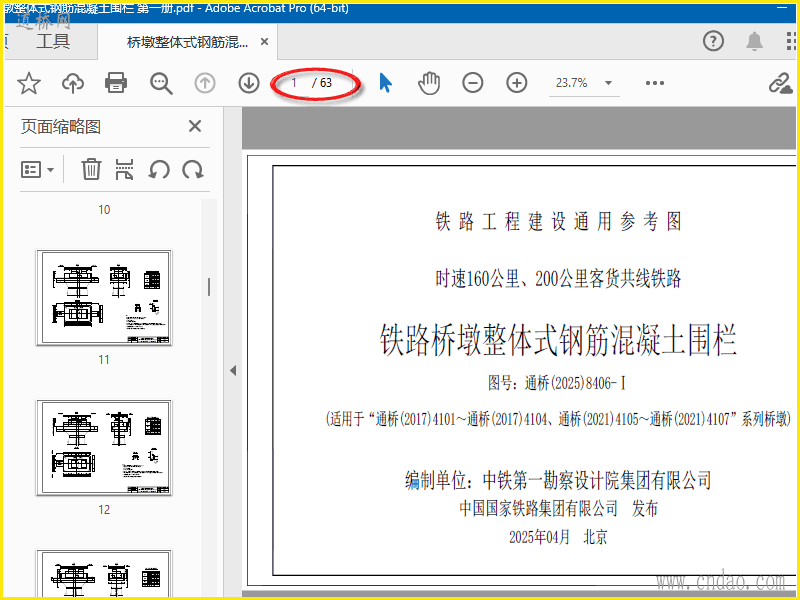Open the find text magnifier tool
800x600 pixels.
tap(161, 83)
